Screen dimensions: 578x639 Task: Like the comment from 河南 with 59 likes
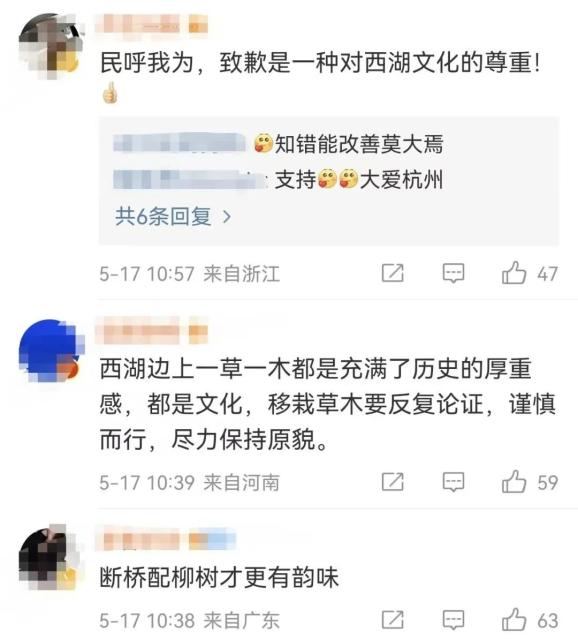(514, 482)
